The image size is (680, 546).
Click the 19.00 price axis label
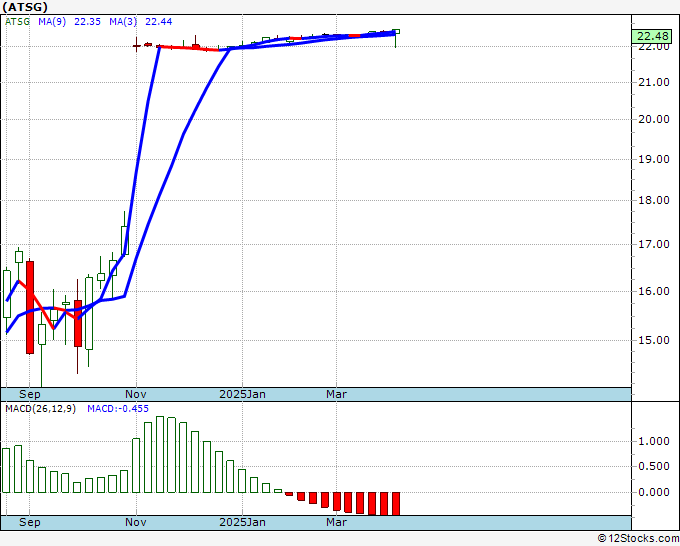[x=654, y=159]
